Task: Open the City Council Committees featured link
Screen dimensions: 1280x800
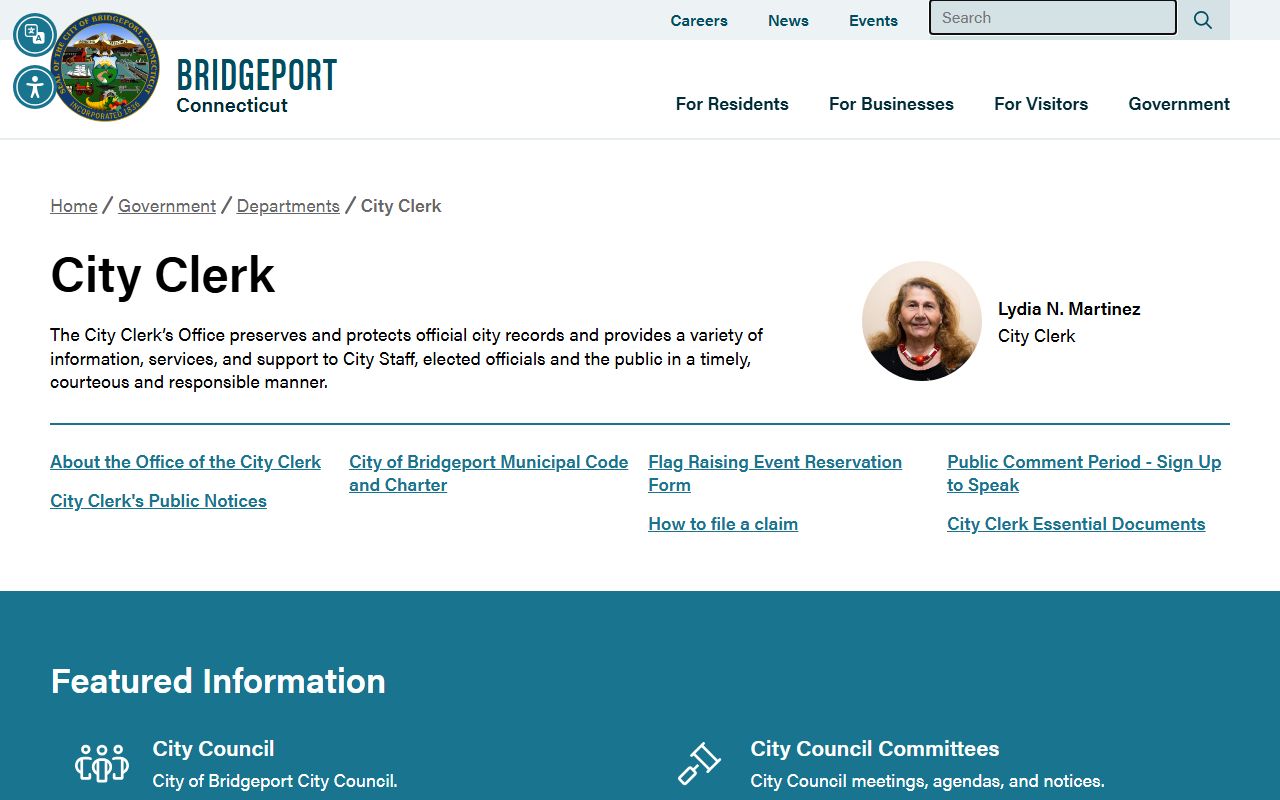Action: coord(875,749)
